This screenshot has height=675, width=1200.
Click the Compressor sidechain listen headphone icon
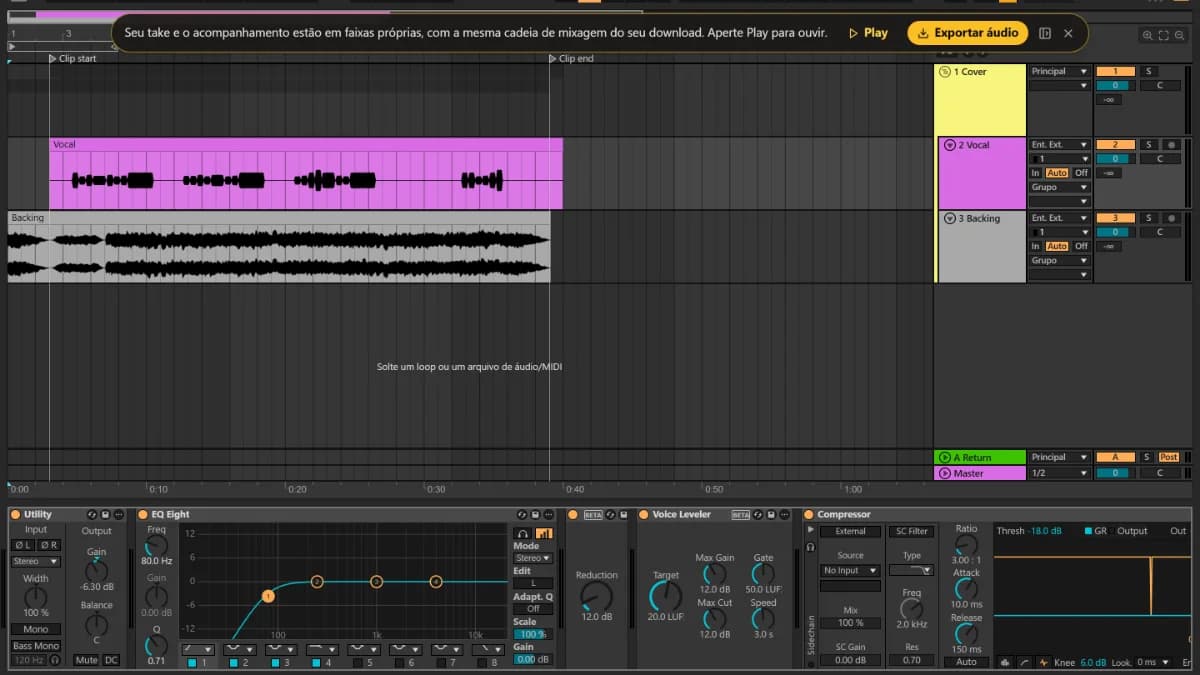coord(810,547)
